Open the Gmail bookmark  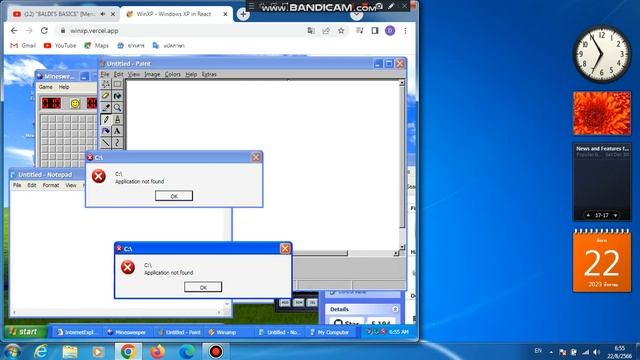click(x=23, y=45)
